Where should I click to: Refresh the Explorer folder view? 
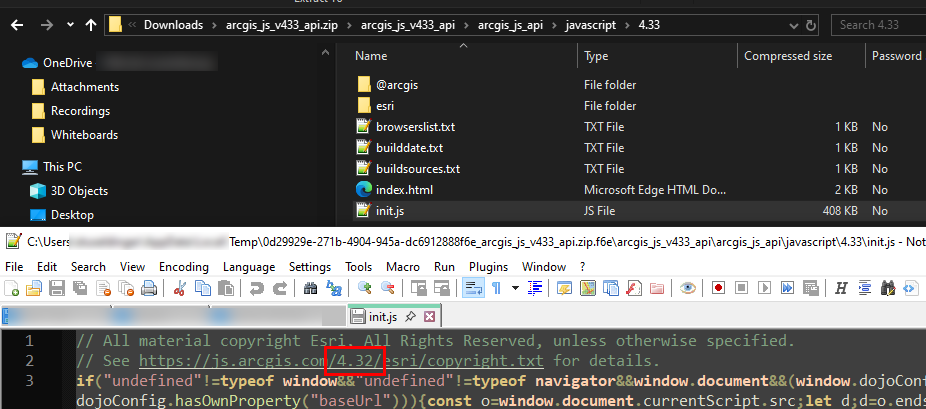811,25
